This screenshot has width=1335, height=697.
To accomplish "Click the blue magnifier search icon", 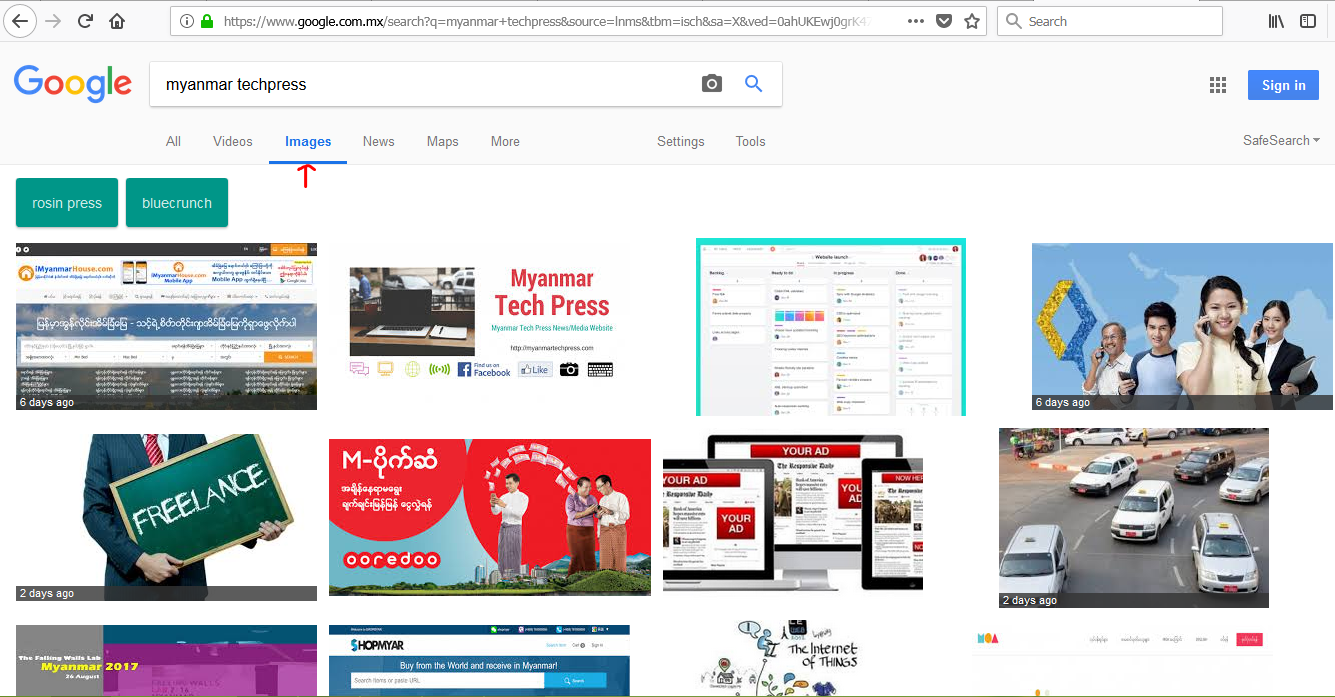I will tap(754, 84).
